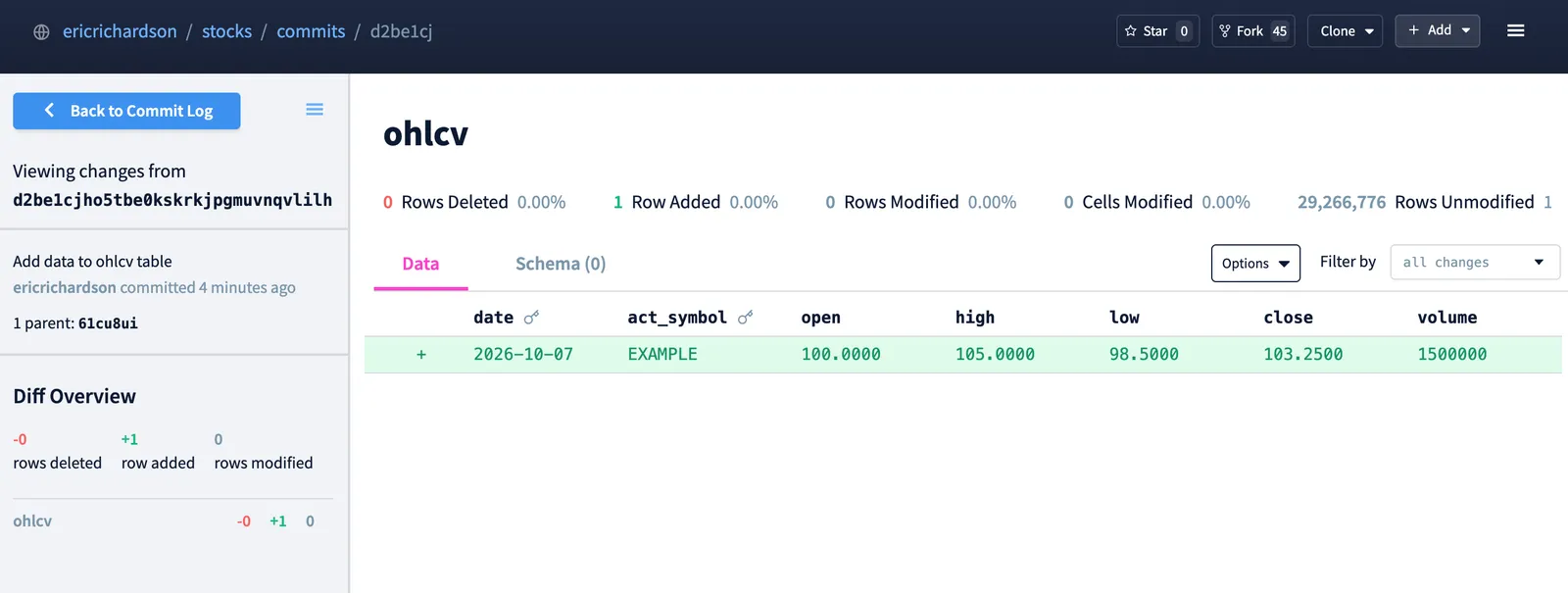Open the 'all changes' filter dropdown
The height and width of the screenshot is (593, 1568).
[x=1475, y=263]
